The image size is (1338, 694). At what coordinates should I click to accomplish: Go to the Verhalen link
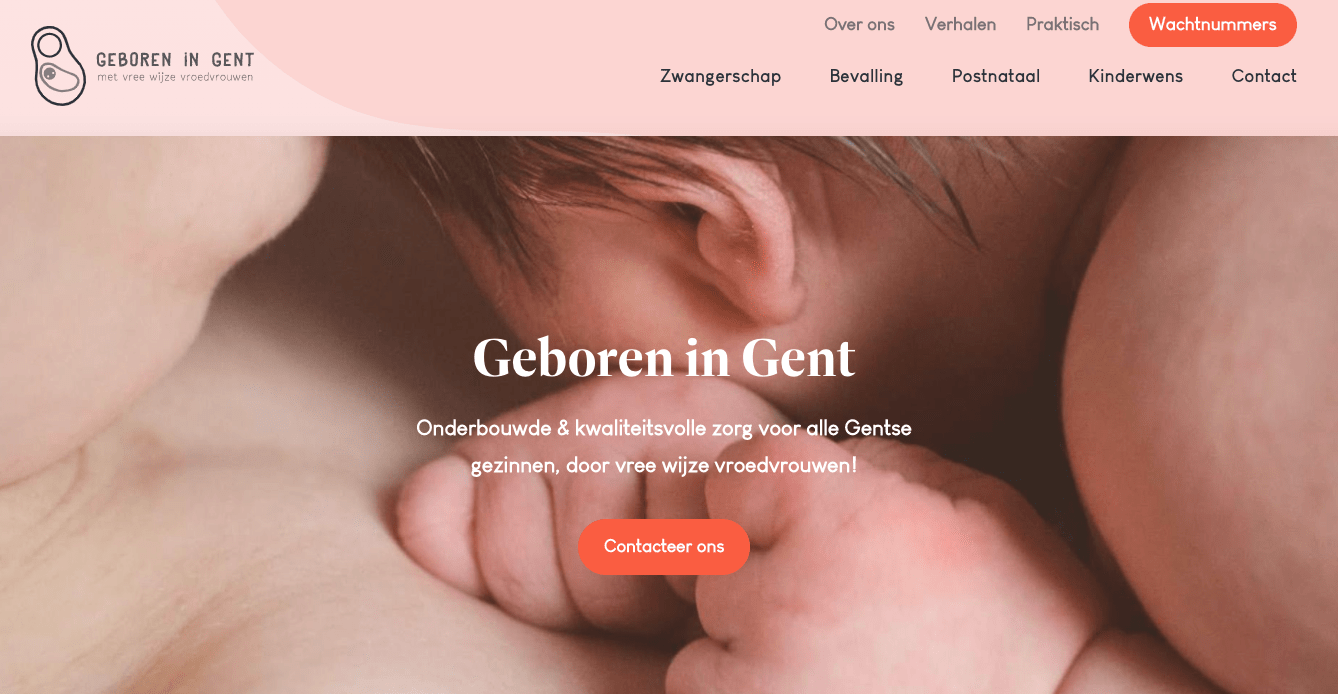tap(960, 24)
